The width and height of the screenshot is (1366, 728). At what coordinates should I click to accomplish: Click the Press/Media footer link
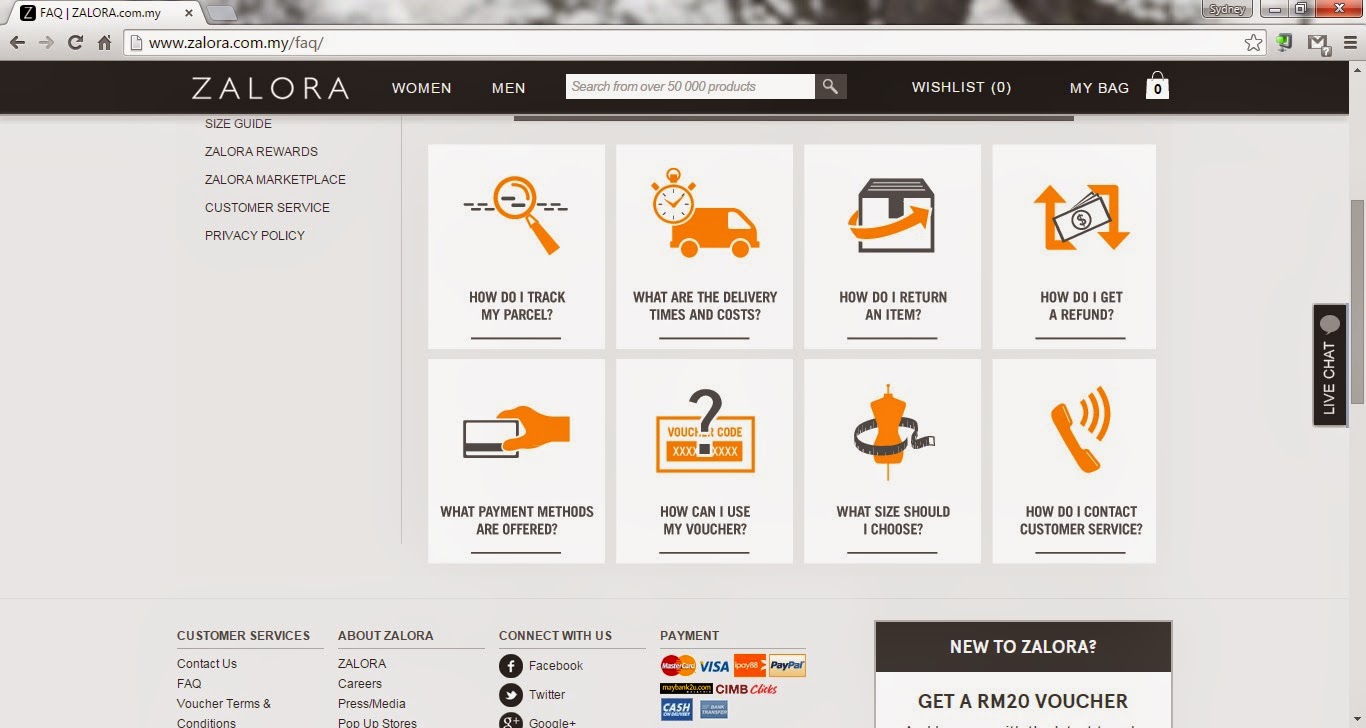[372, 704]
